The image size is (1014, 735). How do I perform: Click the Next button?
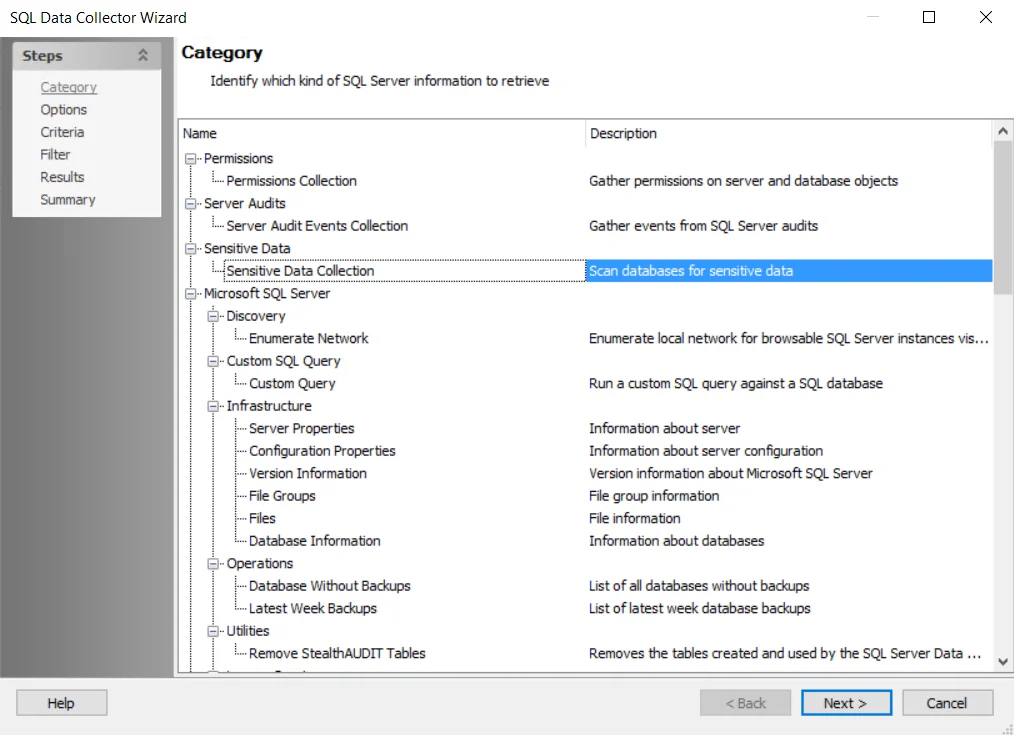click(846, 703)
